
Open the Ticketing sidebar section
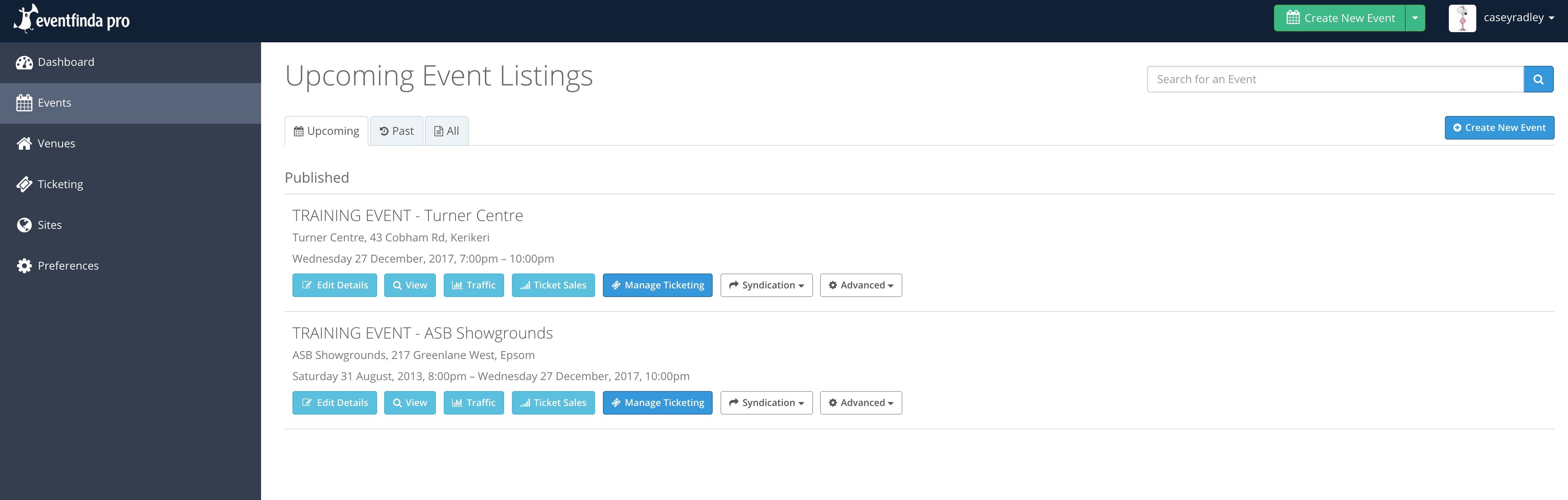tap(130, 184)
